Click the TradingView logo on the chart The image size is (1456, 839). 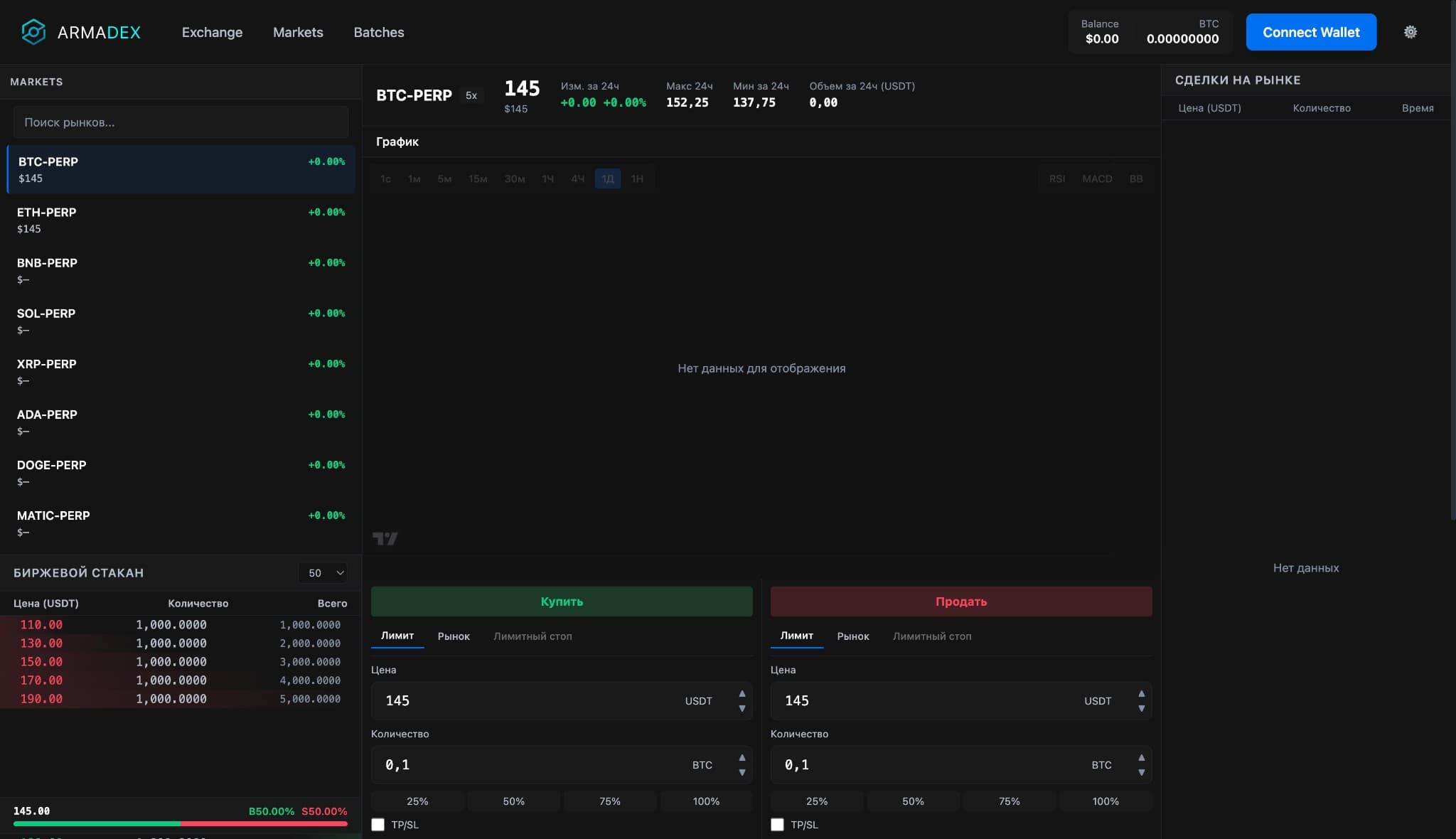385,538
